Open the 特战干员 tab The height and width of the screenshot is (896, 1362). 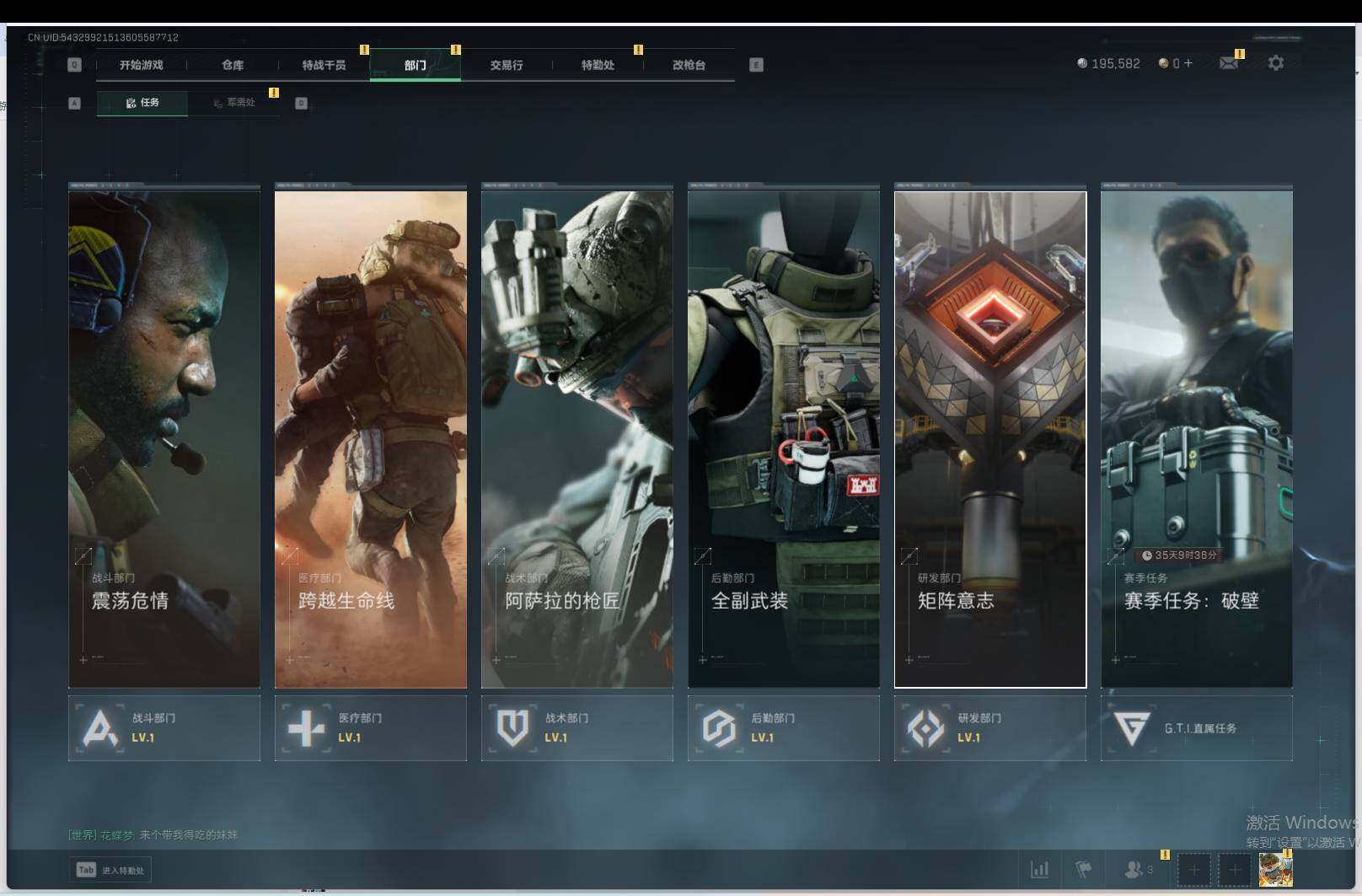point(324,65)
